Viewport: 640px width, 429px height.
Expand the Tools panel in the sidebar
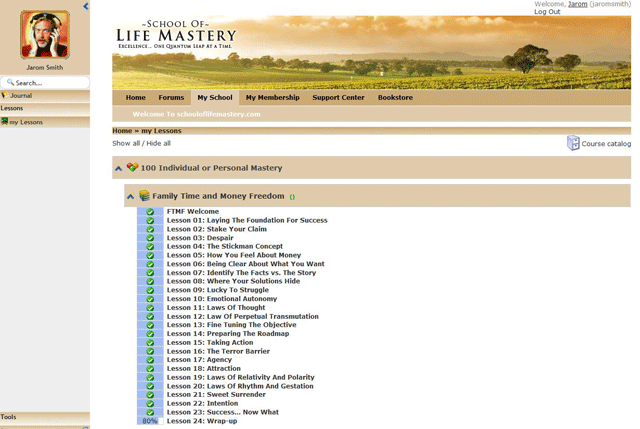pos(44,417)
